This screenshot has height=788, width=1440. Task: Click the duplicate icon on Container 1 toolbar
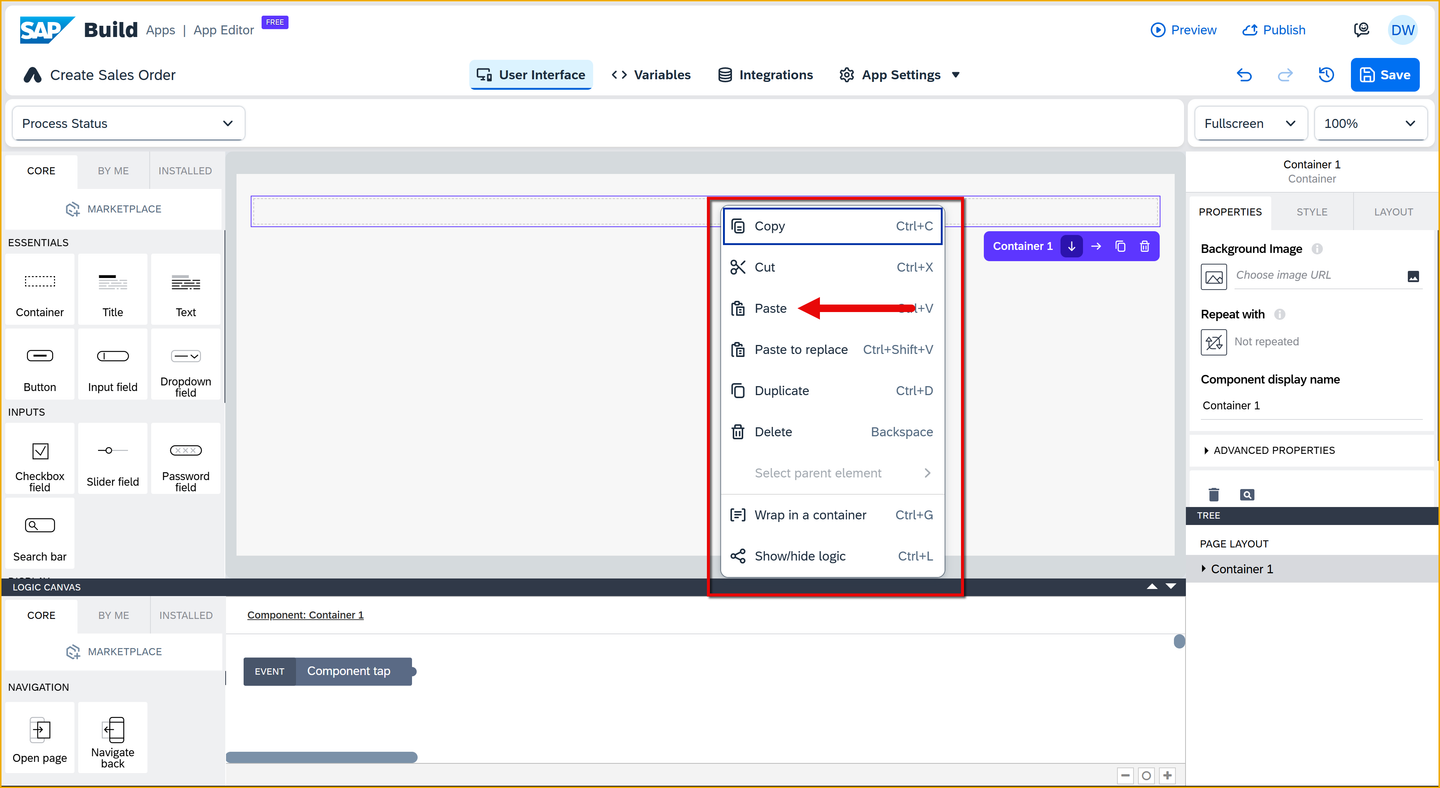tap(1120, 246)
